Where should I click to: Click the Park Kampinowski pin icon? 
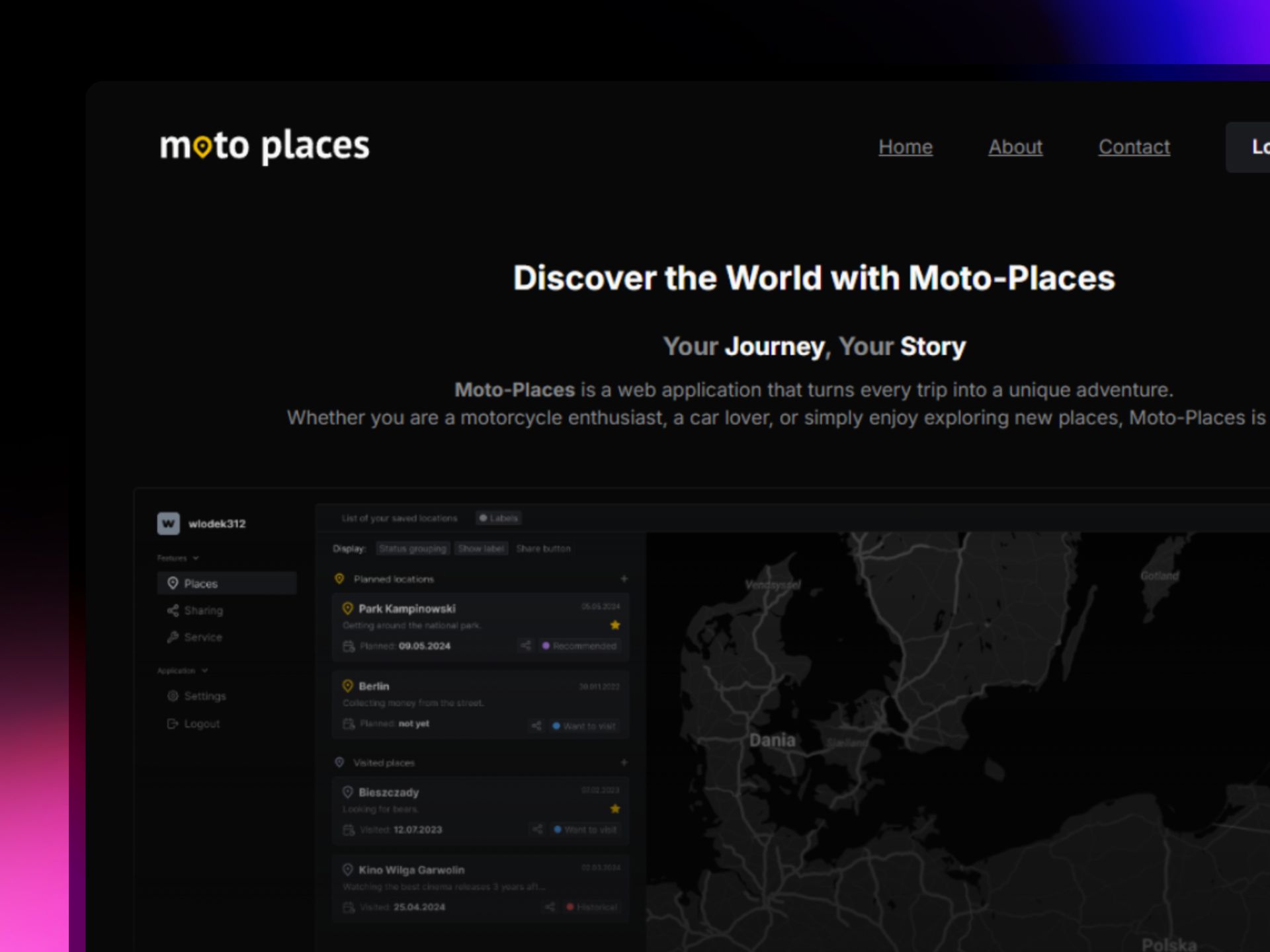pos(348,609)
